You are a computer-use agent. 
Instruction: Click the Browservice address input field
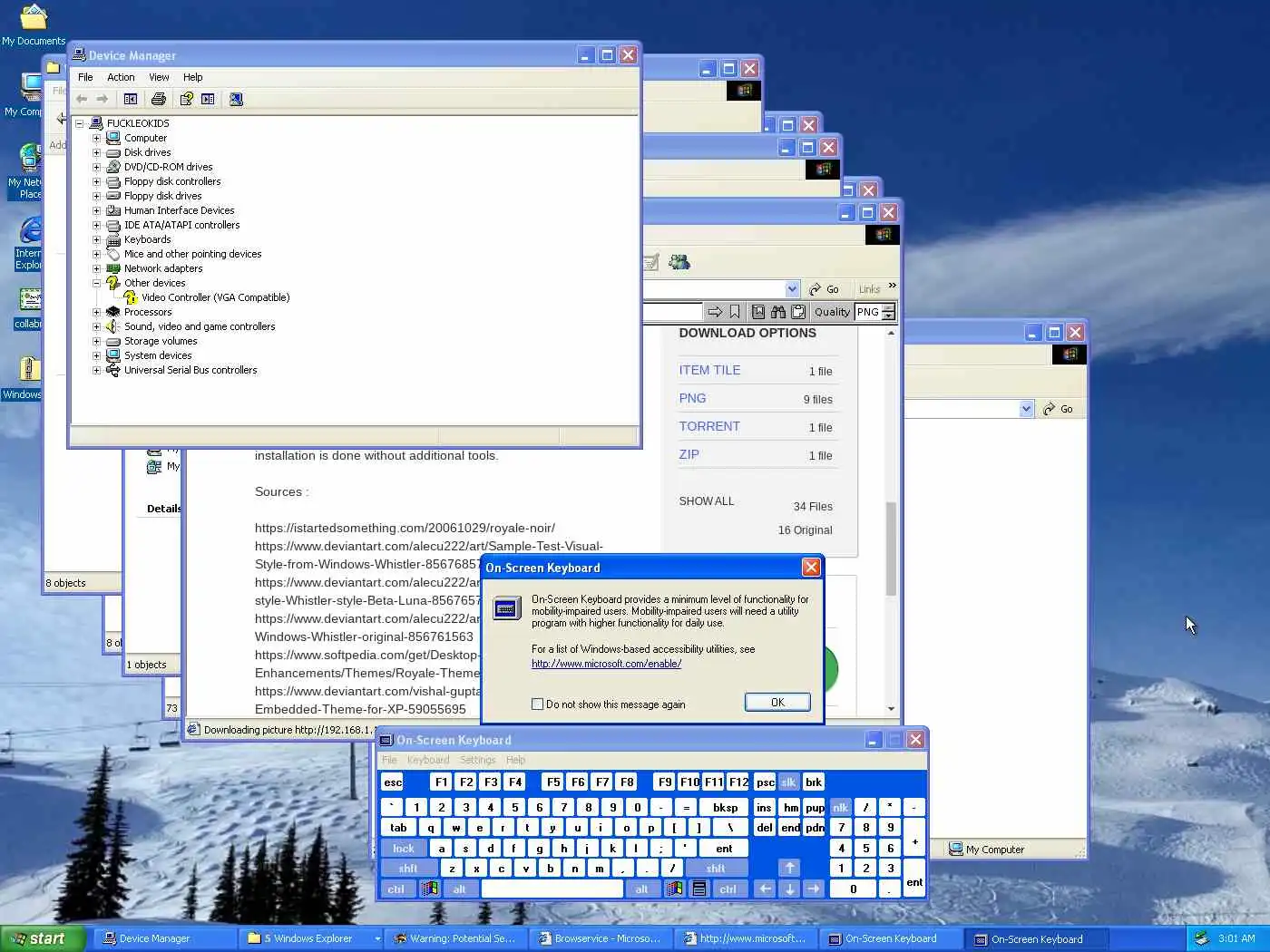[671, 312]
